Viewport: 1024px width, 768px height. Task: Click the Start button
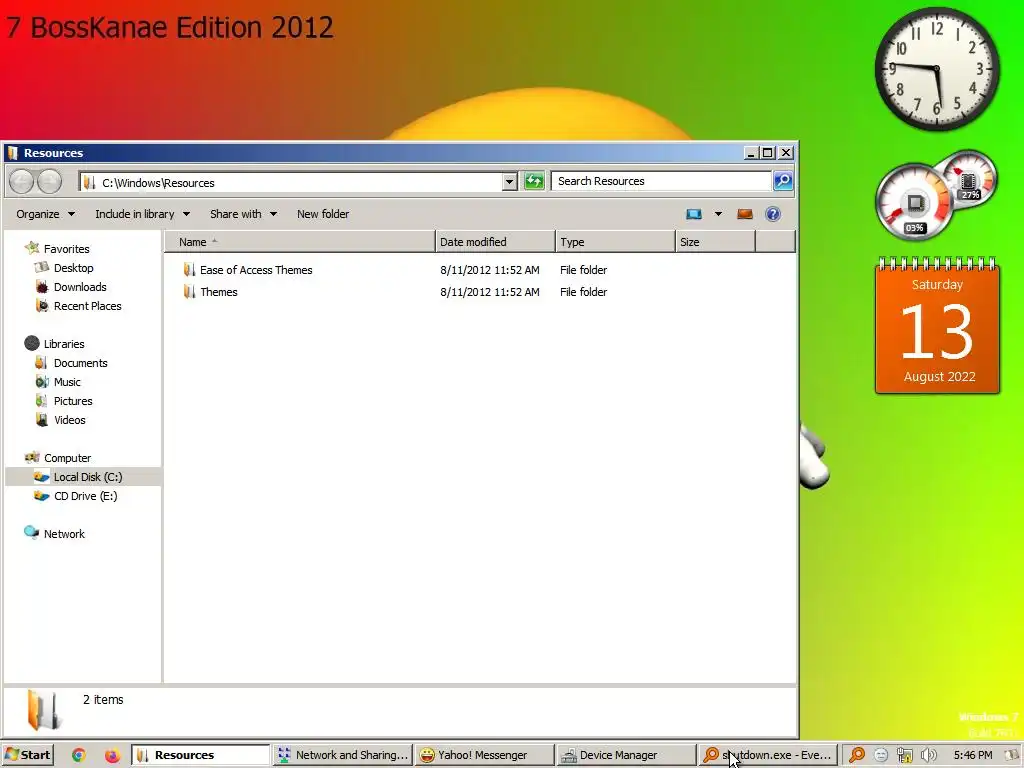28,755
